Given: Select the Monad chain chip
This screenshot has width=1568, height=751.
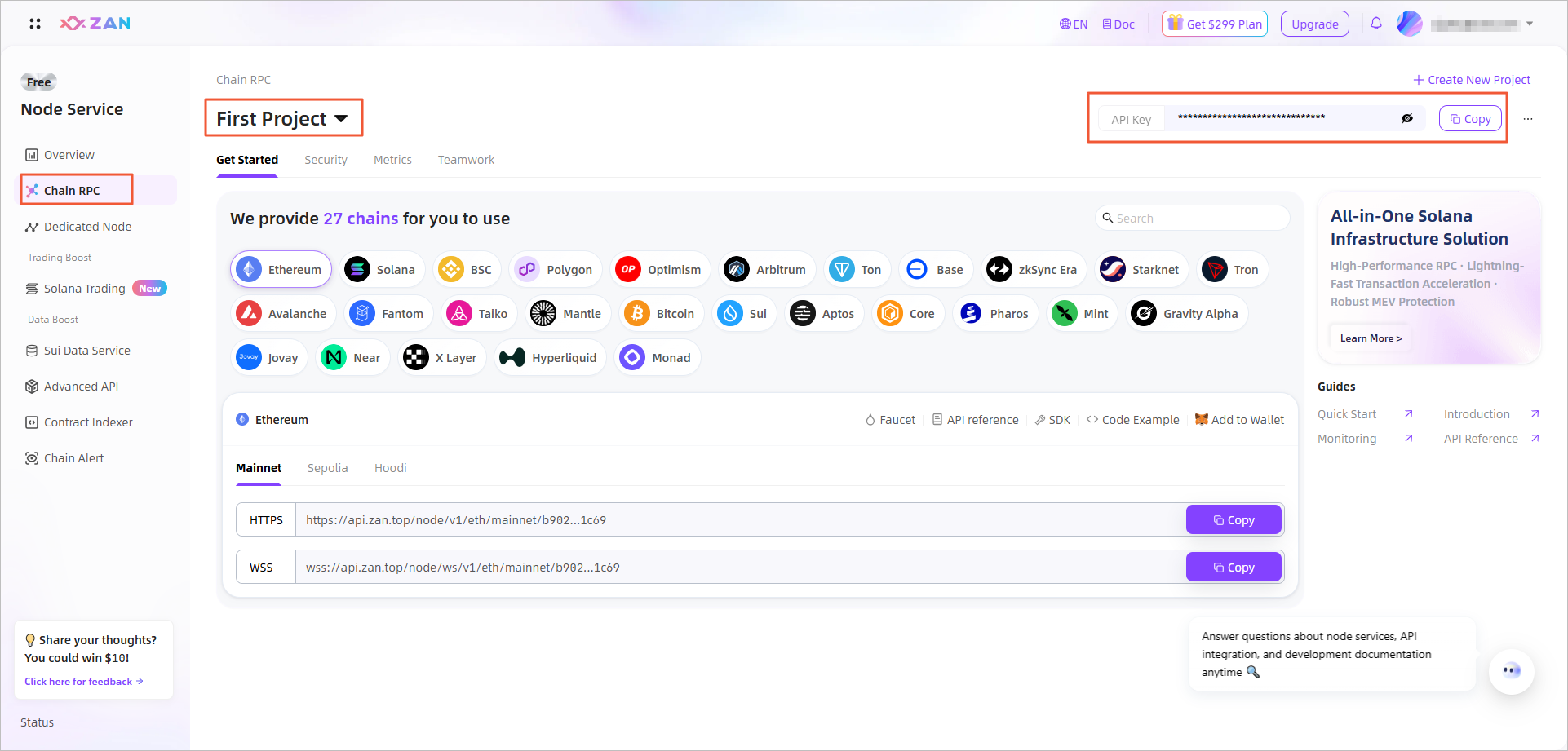Looking at the screenshot, I should point(657,358).
